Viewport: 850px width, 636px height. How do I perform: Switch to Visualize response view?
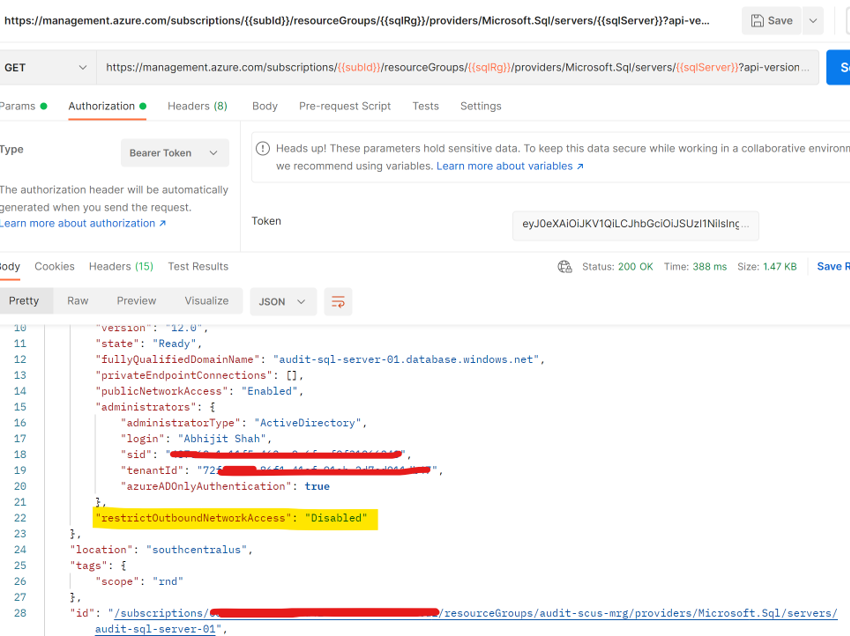[x=206, y=301]
